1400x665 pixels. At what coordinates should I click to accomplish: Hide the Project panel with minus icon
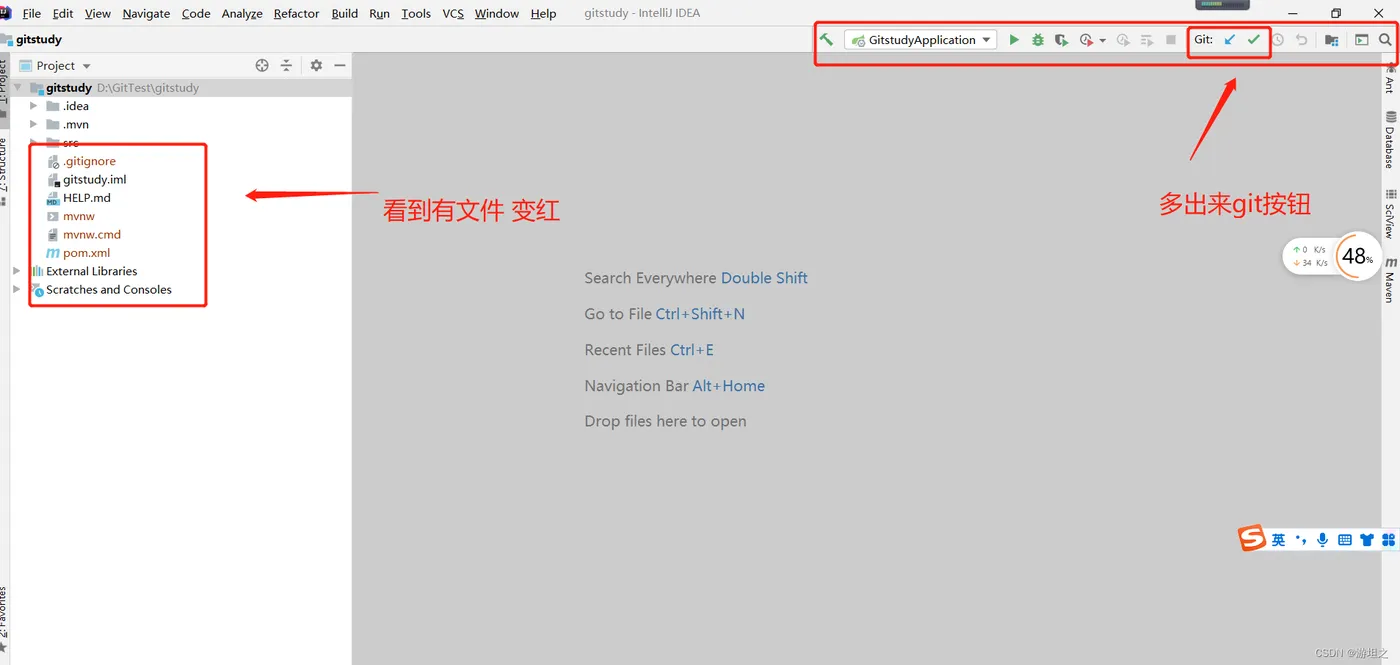point(340,65)
